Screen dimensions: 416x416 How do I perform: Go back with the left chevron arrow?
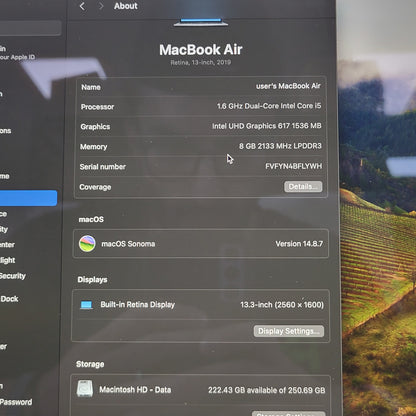point(82,6)
